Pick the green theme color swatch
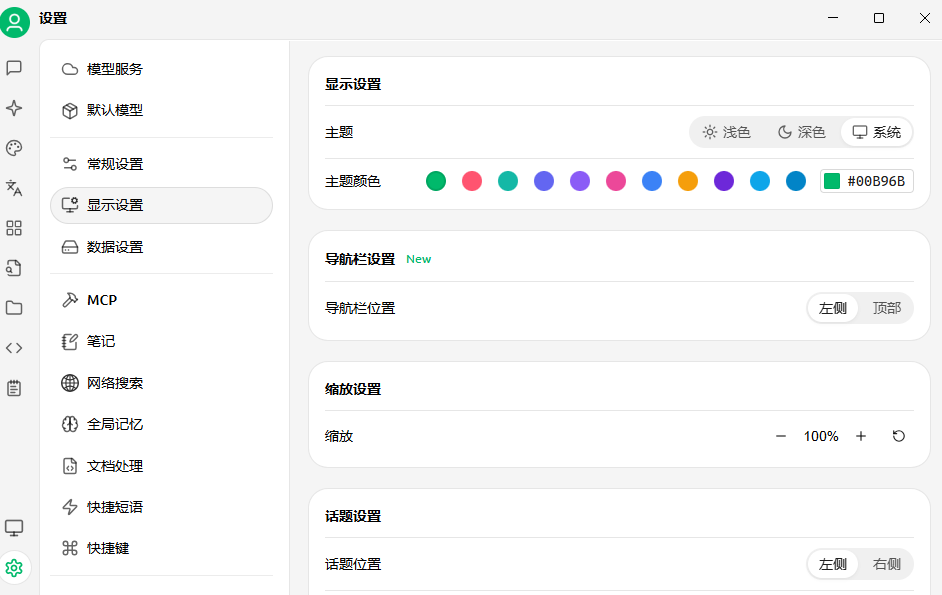The image size is (942, 595). point(436,181)
